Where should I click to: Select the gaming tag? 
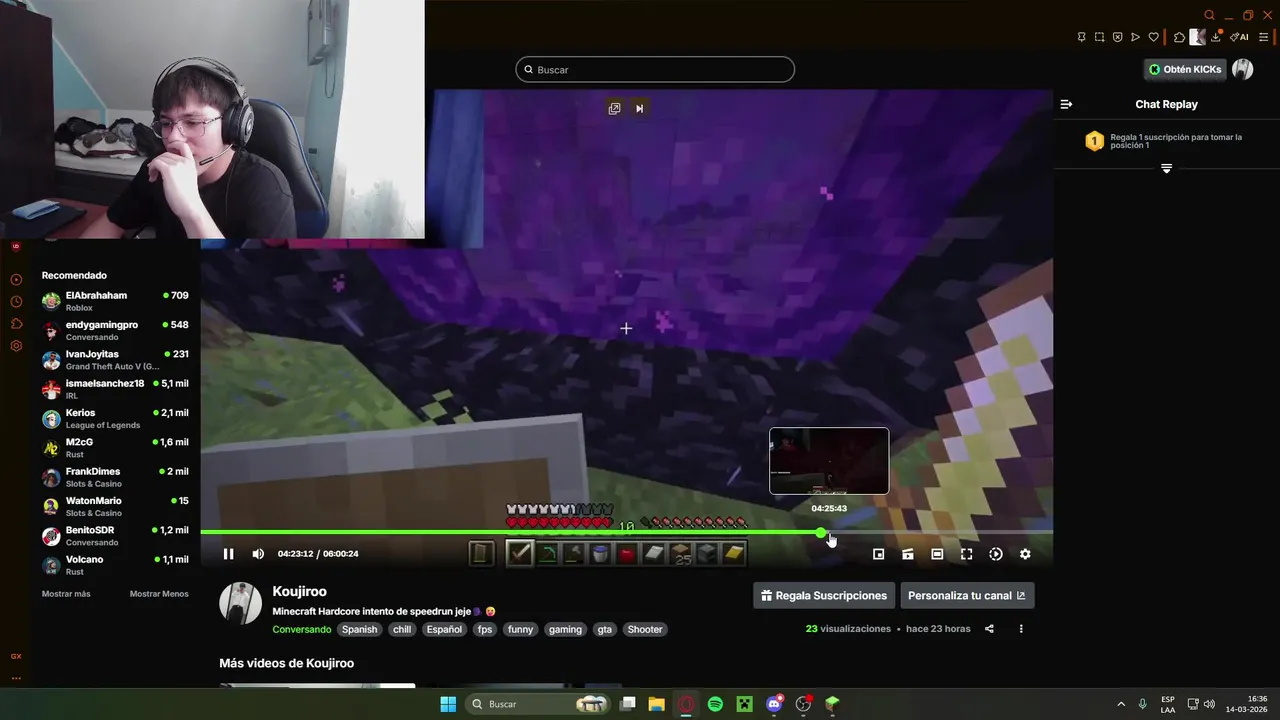click(x=565, y=629)
